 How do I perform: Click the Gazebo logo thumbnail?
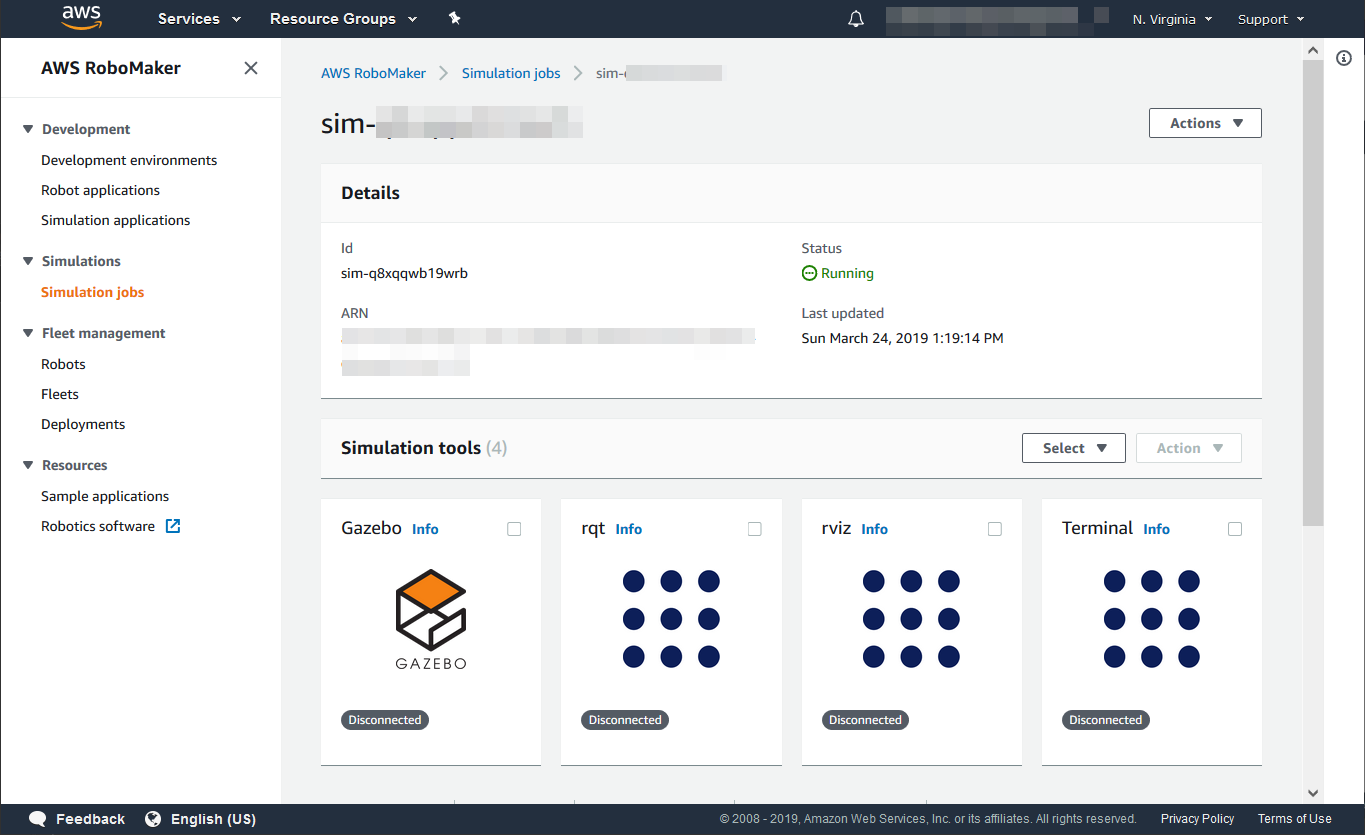coord(431,619)
